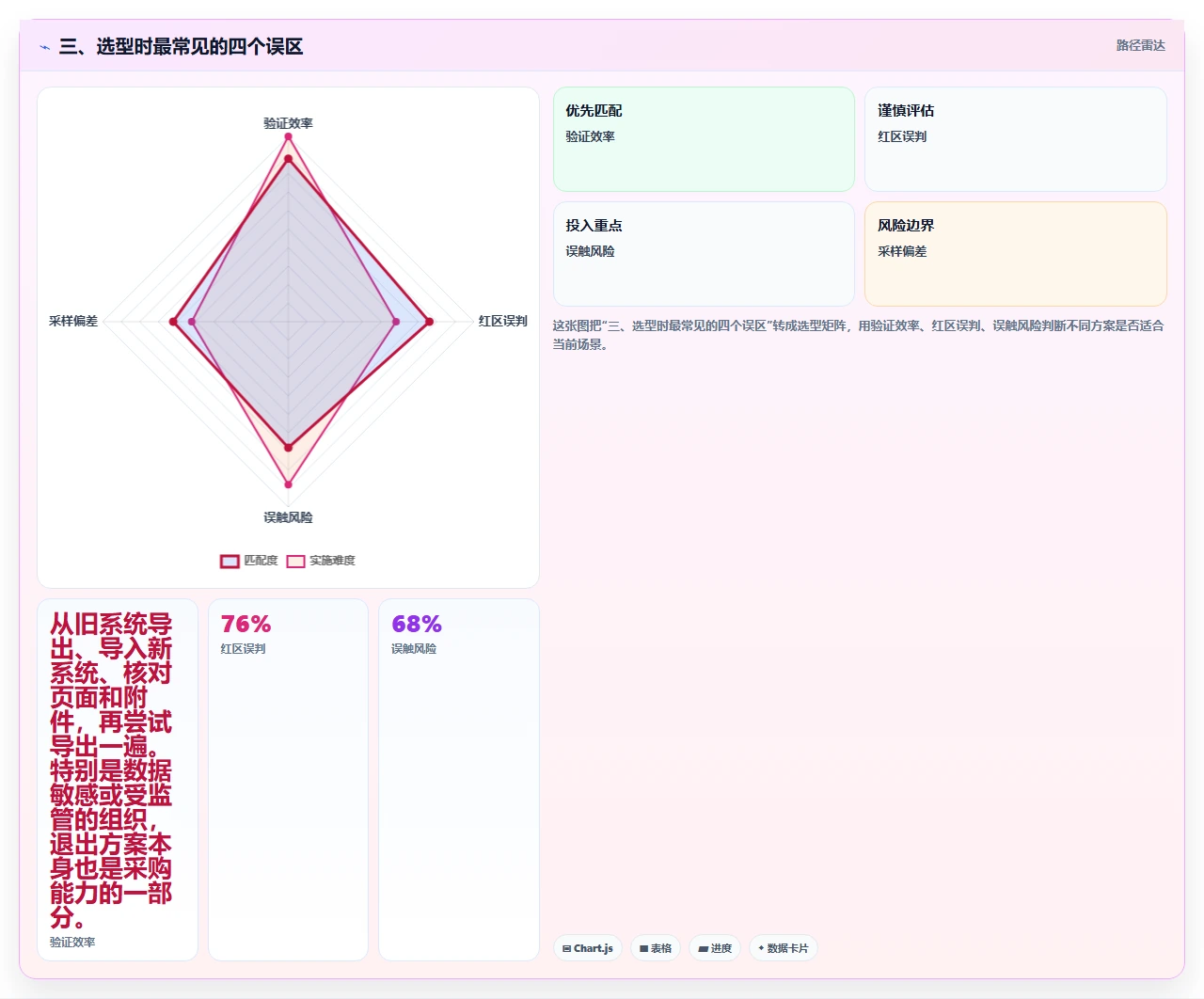Click the large red text 从旧系统导出
The width and height of the screenshot is (1204, 999).
[x=111, y=770]
